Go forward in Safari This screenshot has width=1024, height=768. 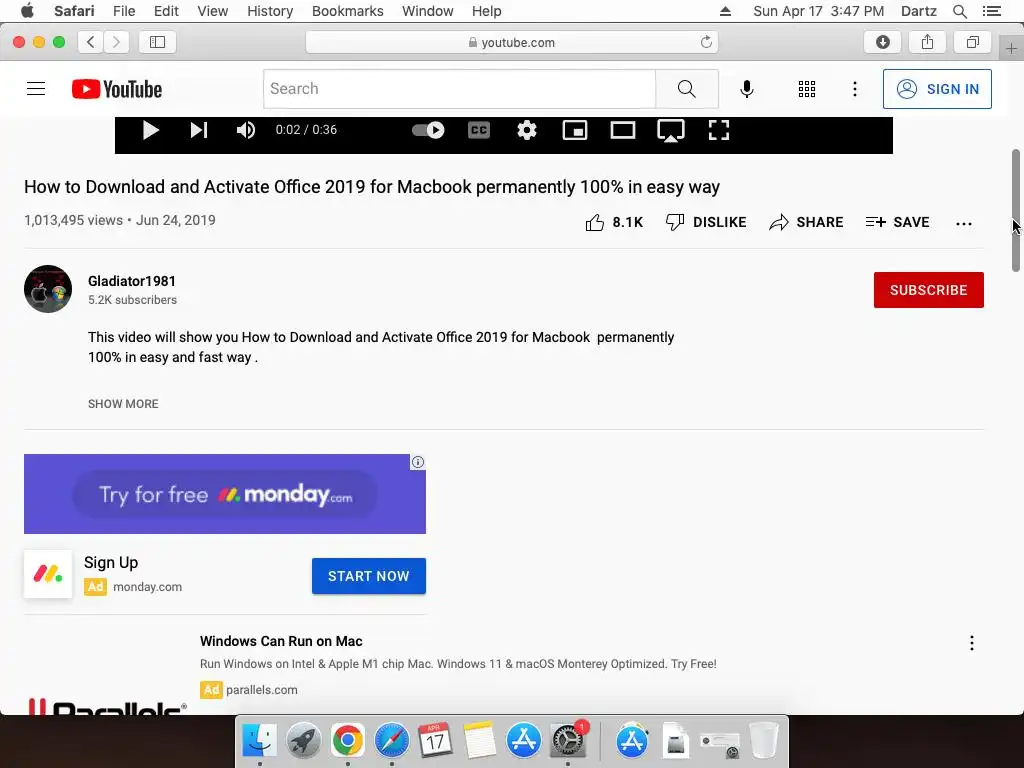click(x=116, y=42)
